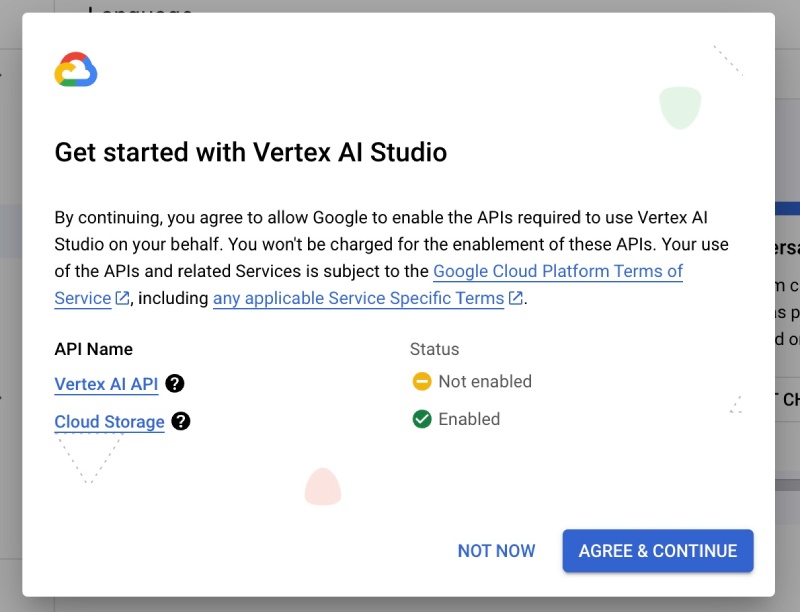This screenshot has width=800, height=612.
Task: Click the Not enabled status text
Action: (484, 381)
